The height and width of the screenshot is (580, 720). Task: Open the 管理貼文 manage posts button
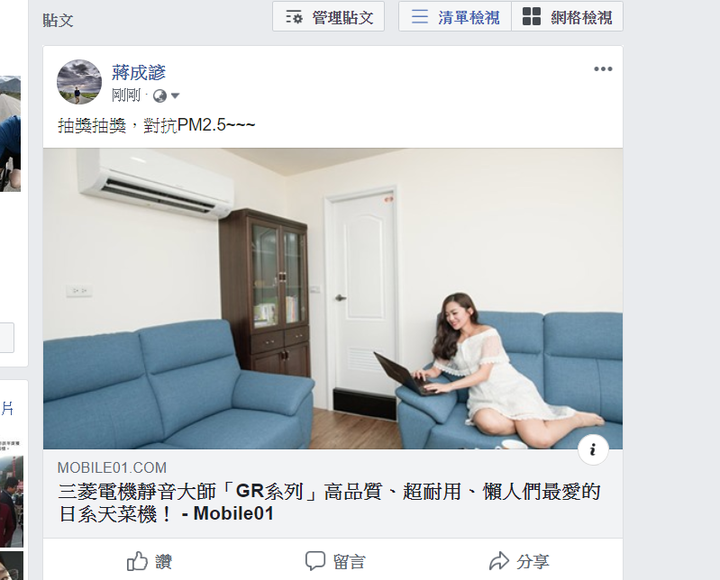[328, 17]
